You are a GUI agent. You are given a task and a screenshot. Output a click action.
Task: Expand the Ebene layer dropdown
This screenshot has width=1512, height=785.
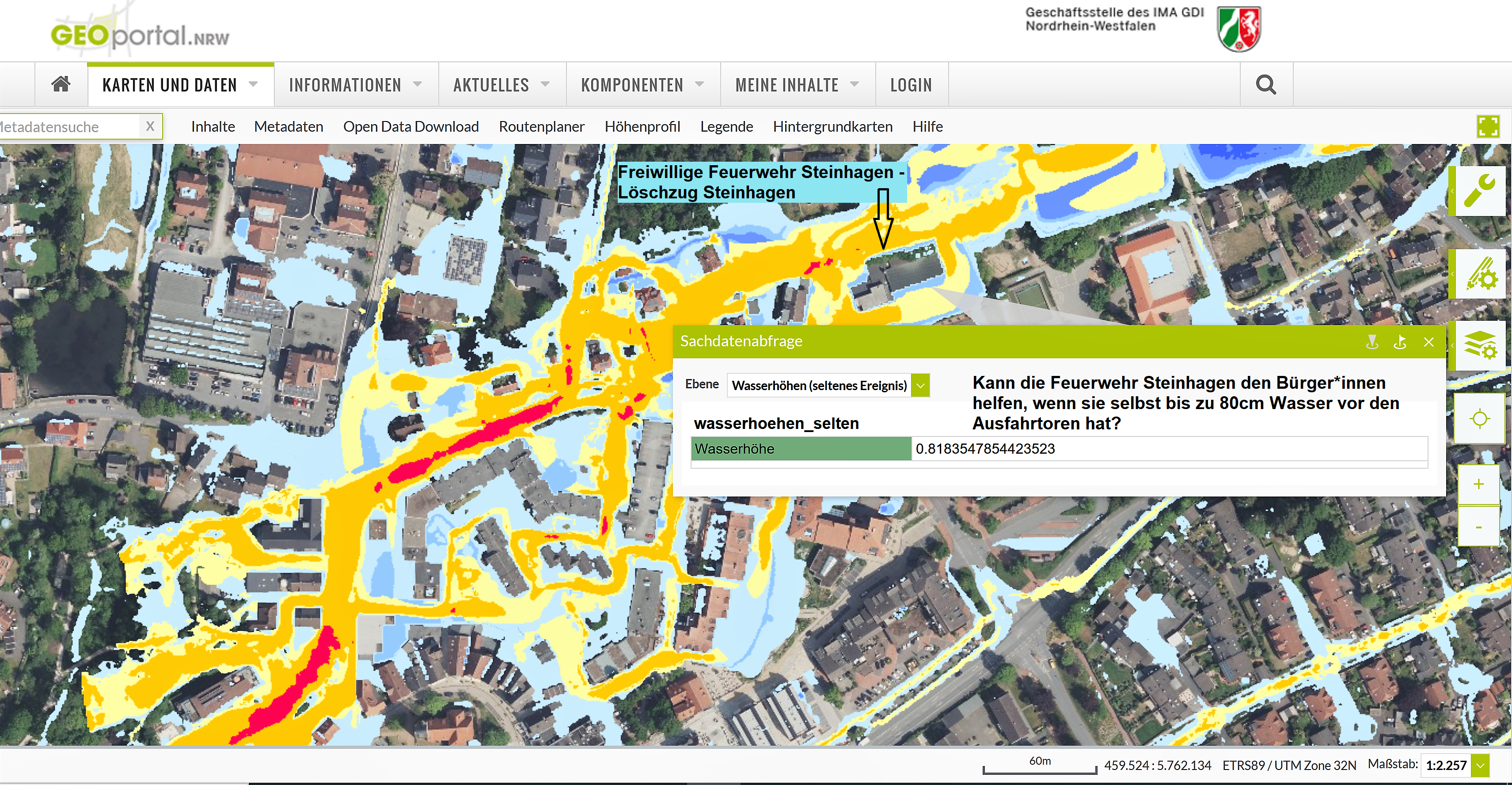920,386
